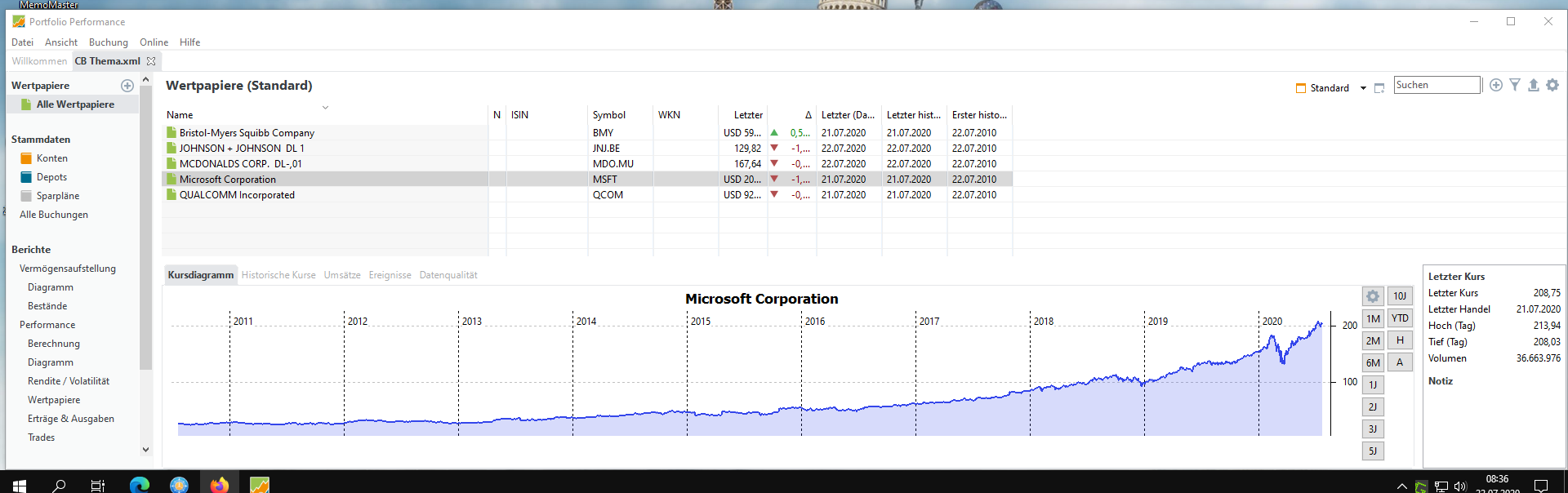Viewport: 1568px width, 493px height.
Task: Click chart range button H
Action: 1400,340
